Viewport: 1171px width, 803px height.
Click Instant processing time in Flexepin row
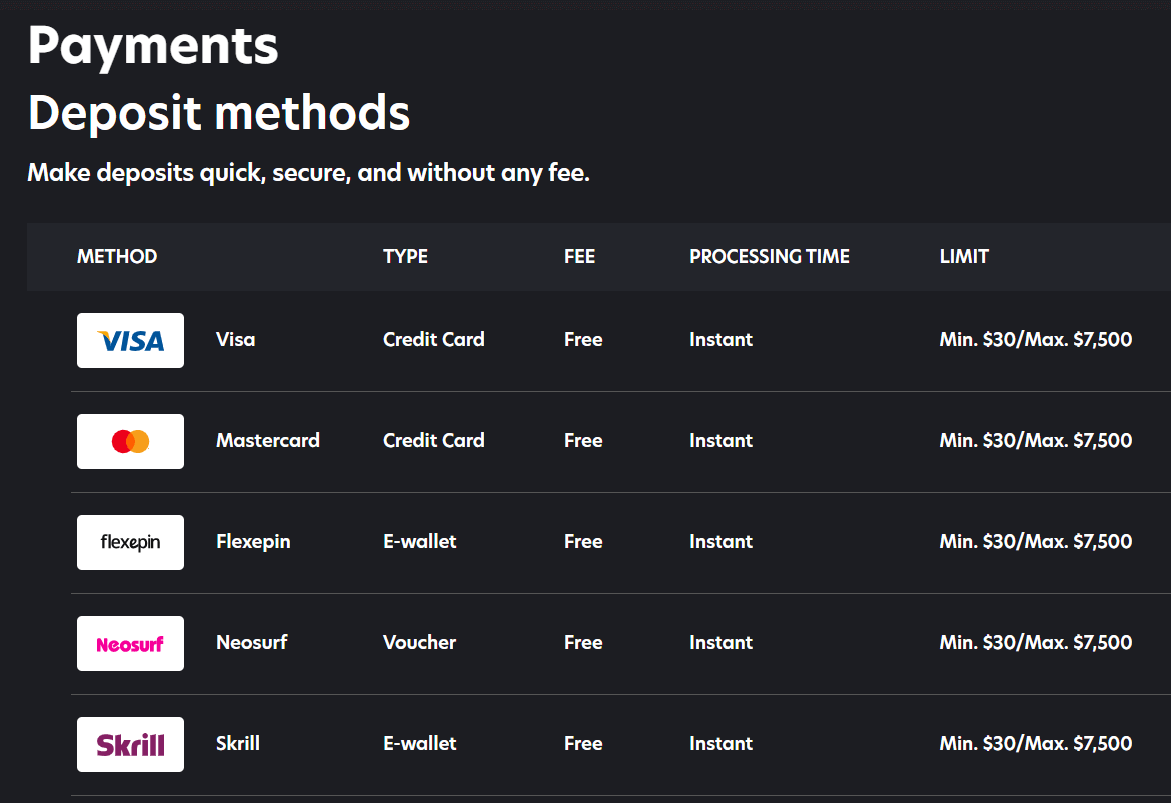pos(721,542)
